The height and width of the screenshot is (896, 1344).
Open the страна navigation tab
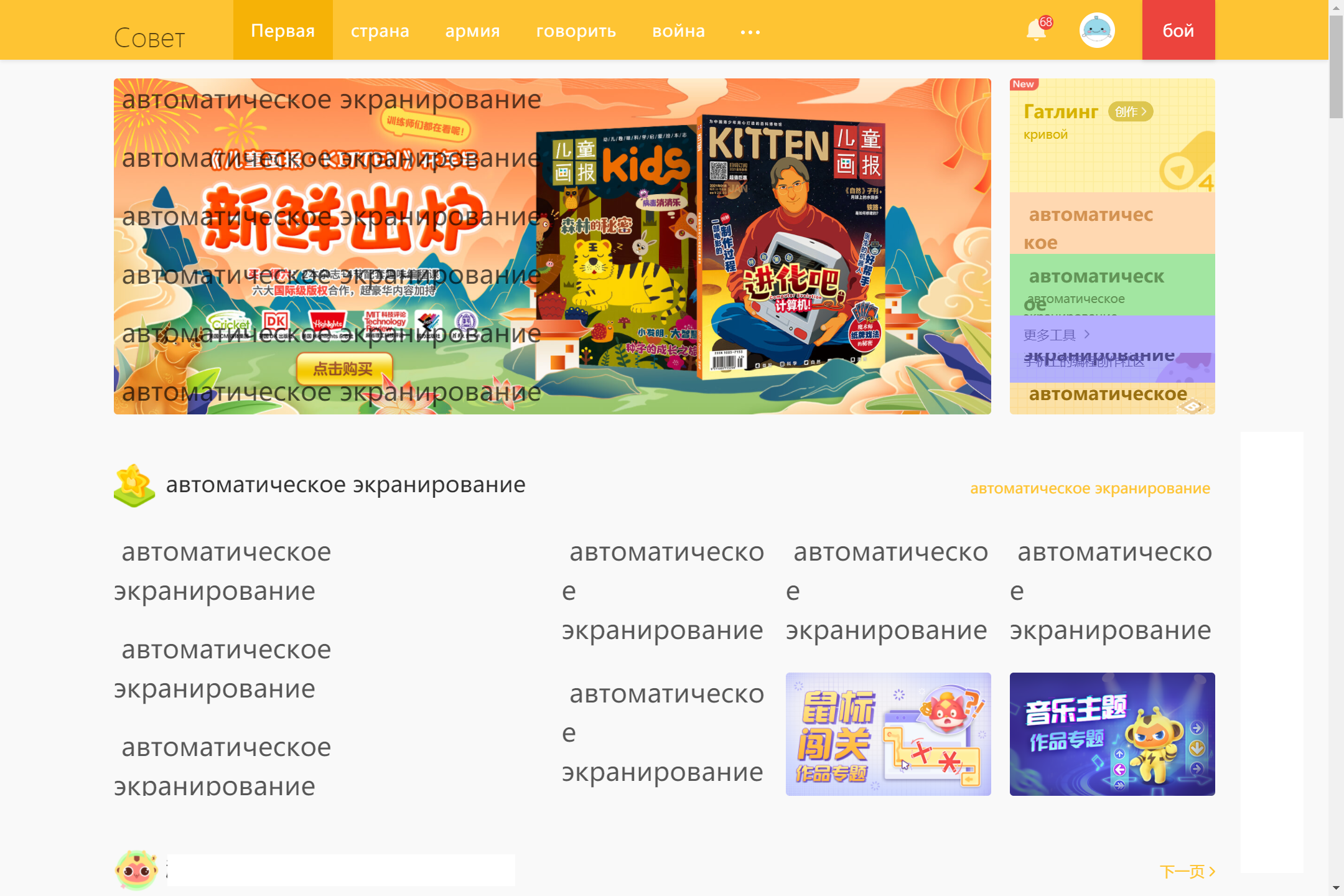(x=380, y=30)
